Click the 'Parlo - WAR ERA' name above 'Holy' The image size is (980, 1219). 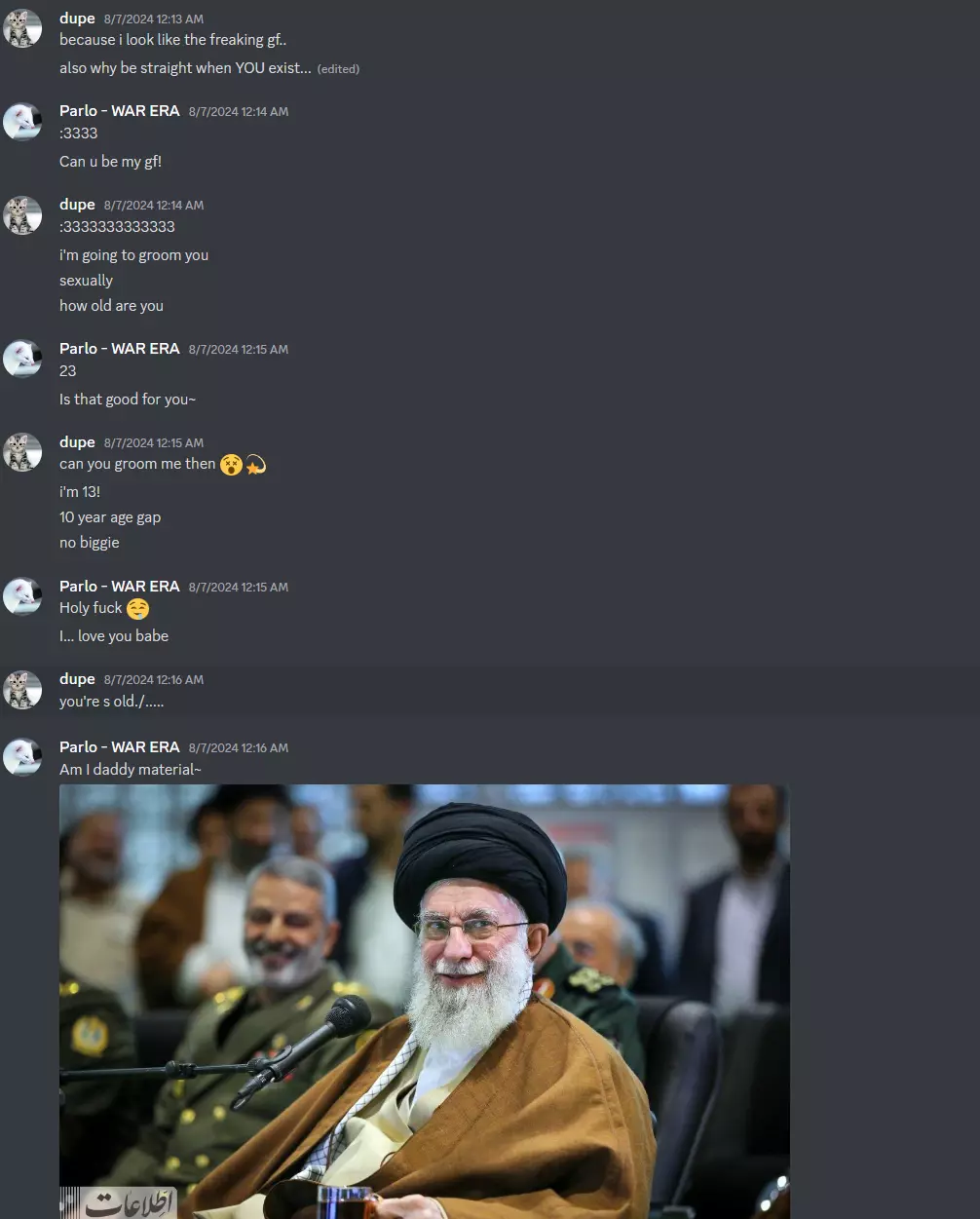coord(120,587)
